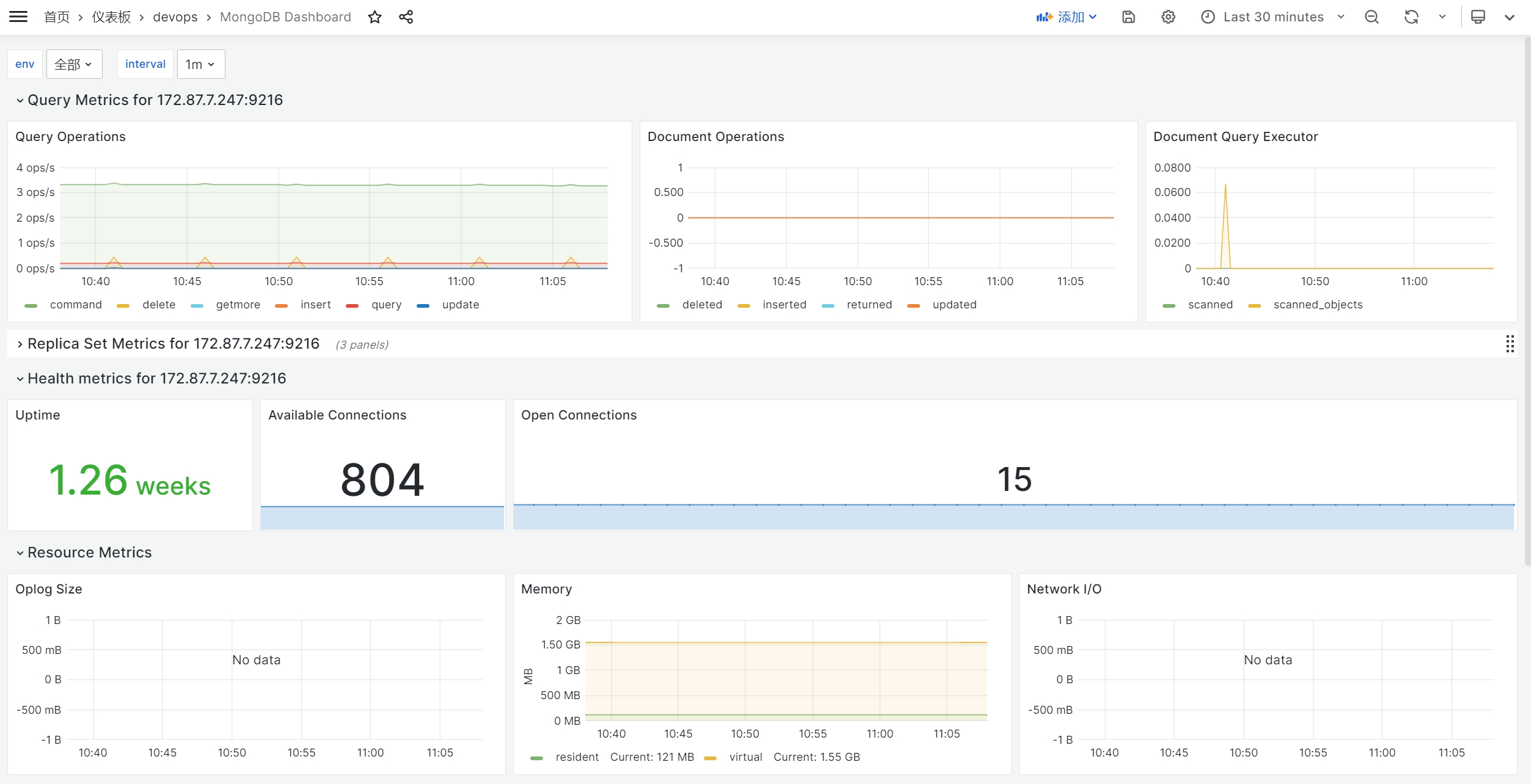
Task: Share the dashboard via share icon
Action: (405, 16)
